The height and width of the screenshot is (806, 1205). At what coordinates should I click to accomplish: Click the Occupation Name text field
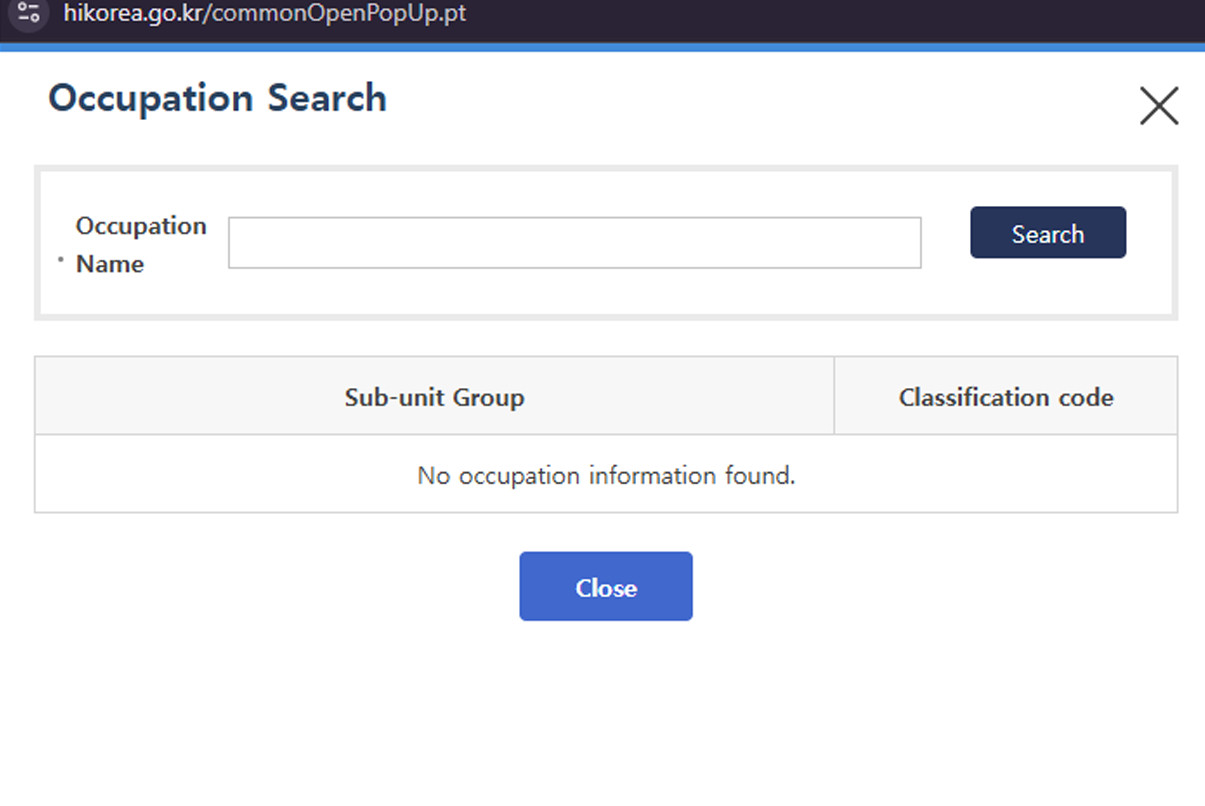(x=574, y=243)
